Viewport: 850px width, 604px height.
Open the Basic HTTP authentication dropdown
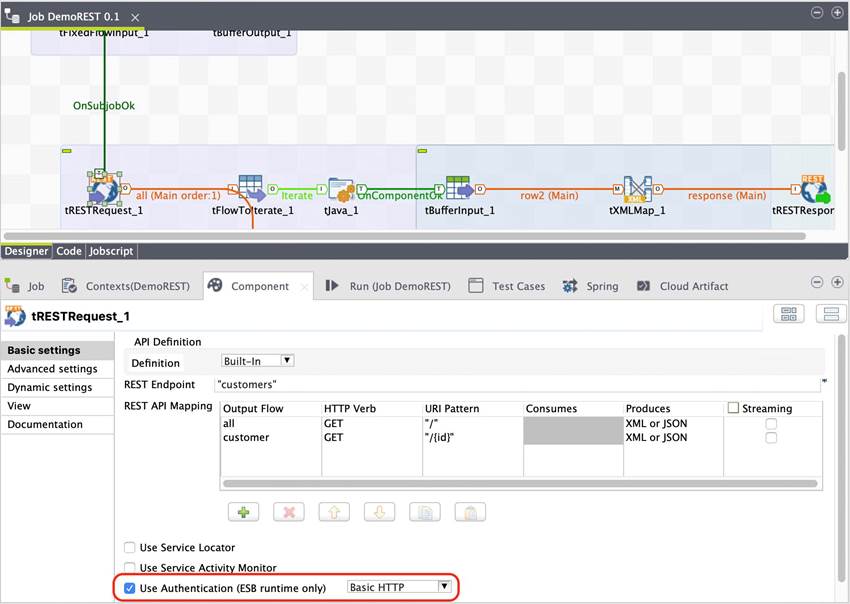point(444,587)
